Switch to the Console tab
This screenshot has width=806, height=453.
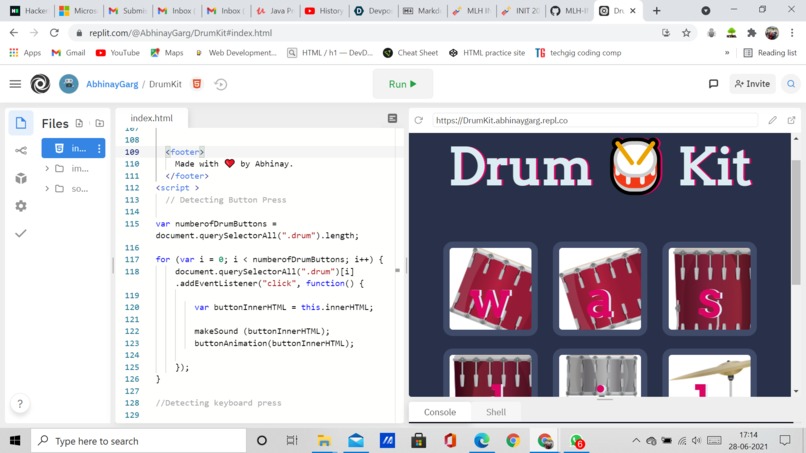440,412
